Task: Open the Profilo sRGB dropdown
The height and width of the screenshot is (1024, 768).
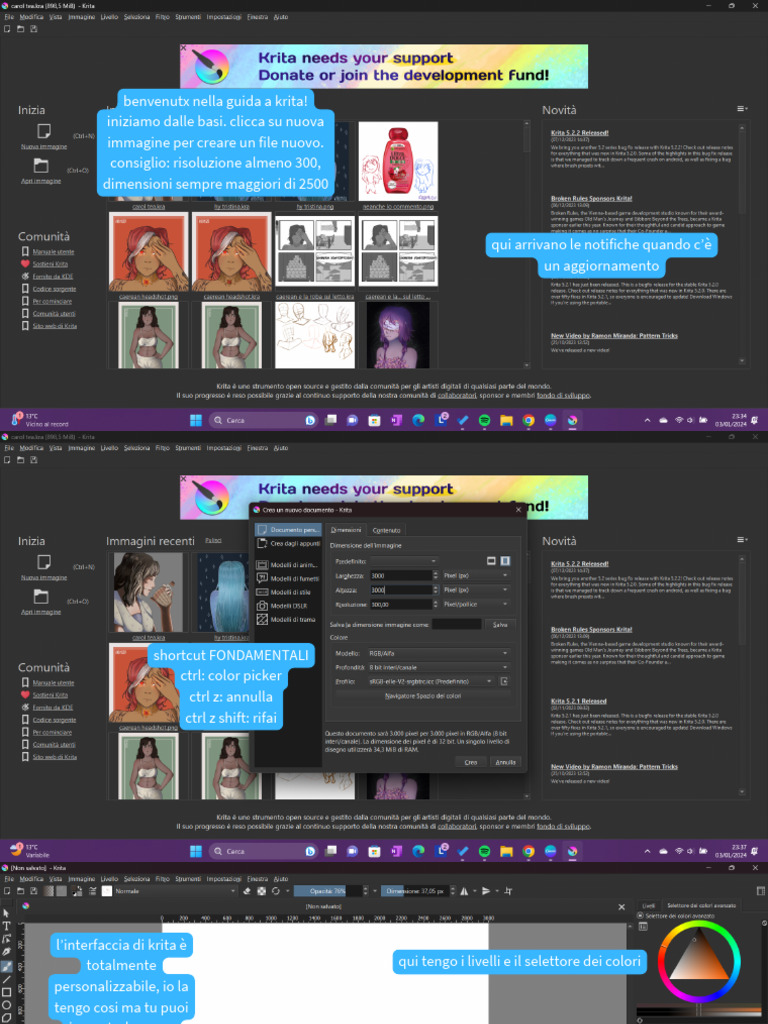Action: (430, 681)
